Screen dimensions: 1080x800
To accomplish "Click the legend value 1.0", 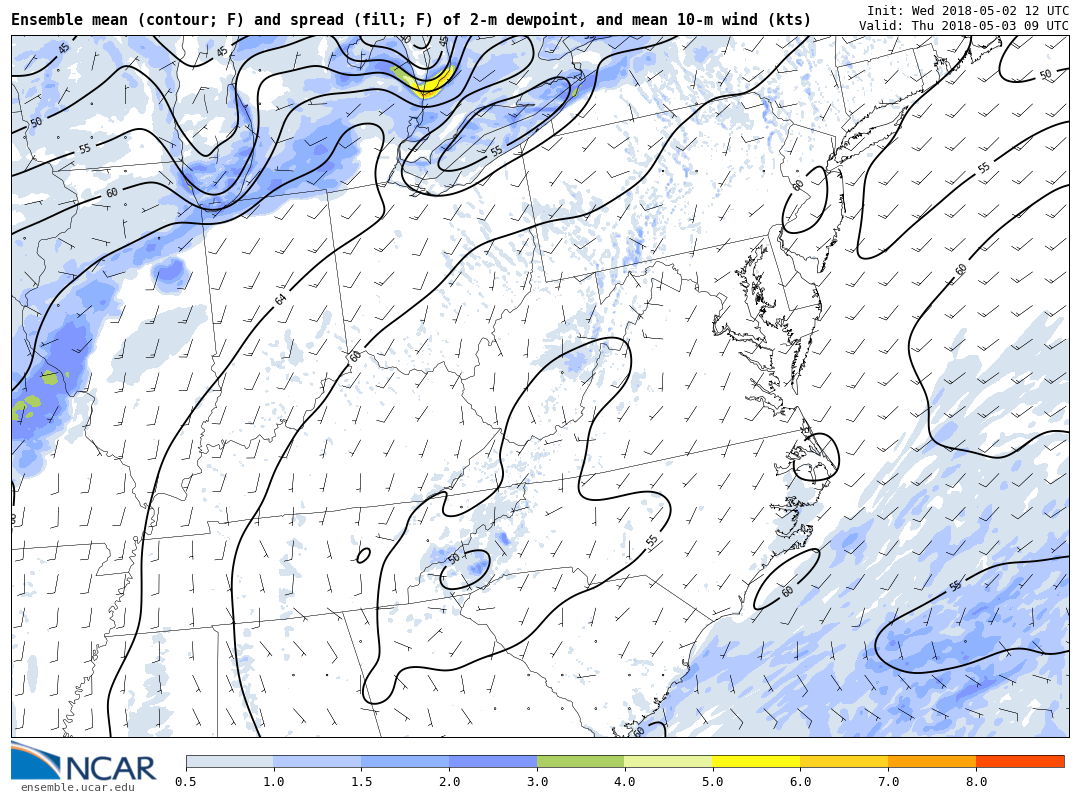I will 274,782.
